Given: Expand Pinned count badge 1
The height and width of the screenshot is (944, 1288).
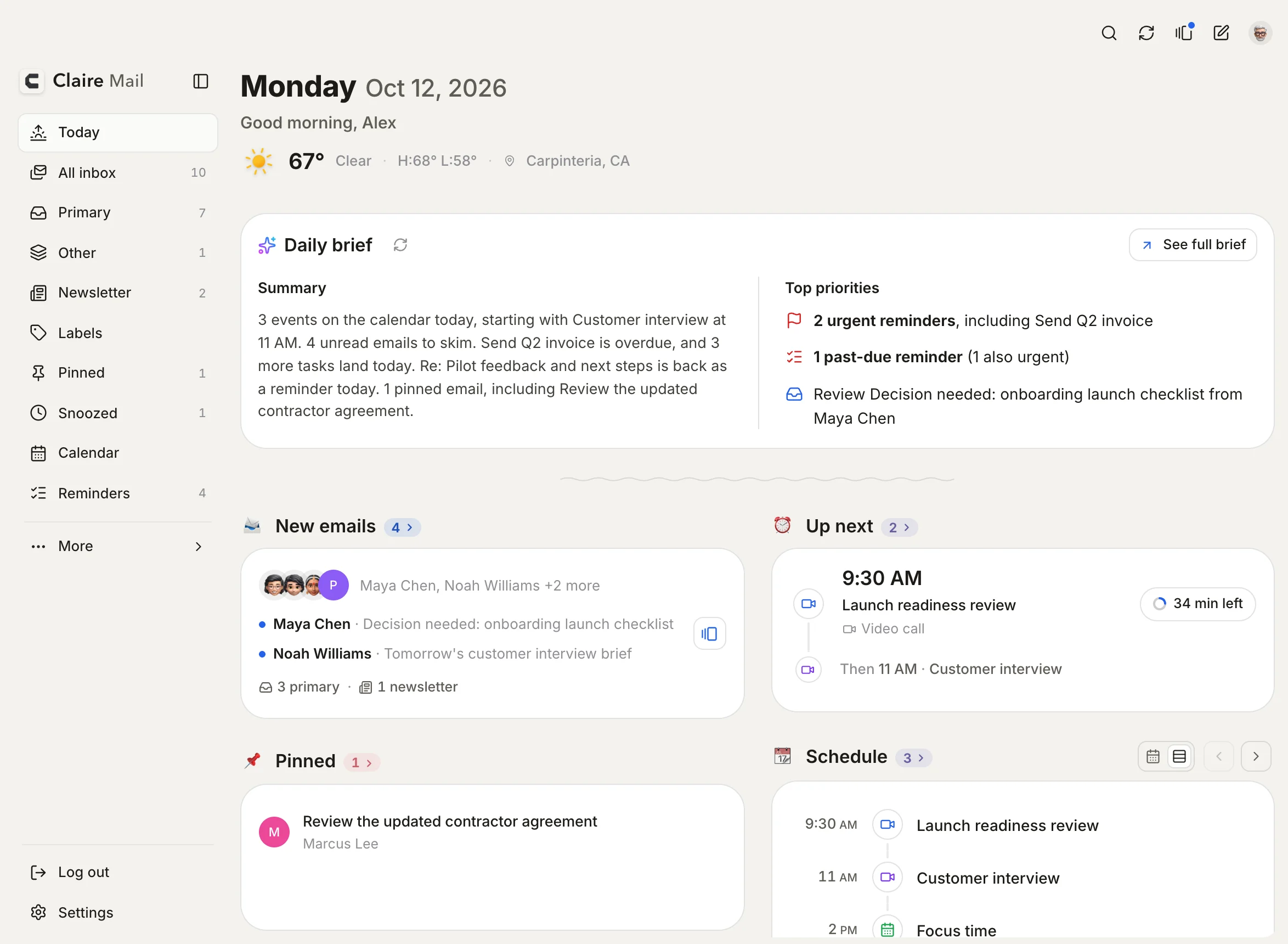Looking at the screenshot, I should click(361, 762).
